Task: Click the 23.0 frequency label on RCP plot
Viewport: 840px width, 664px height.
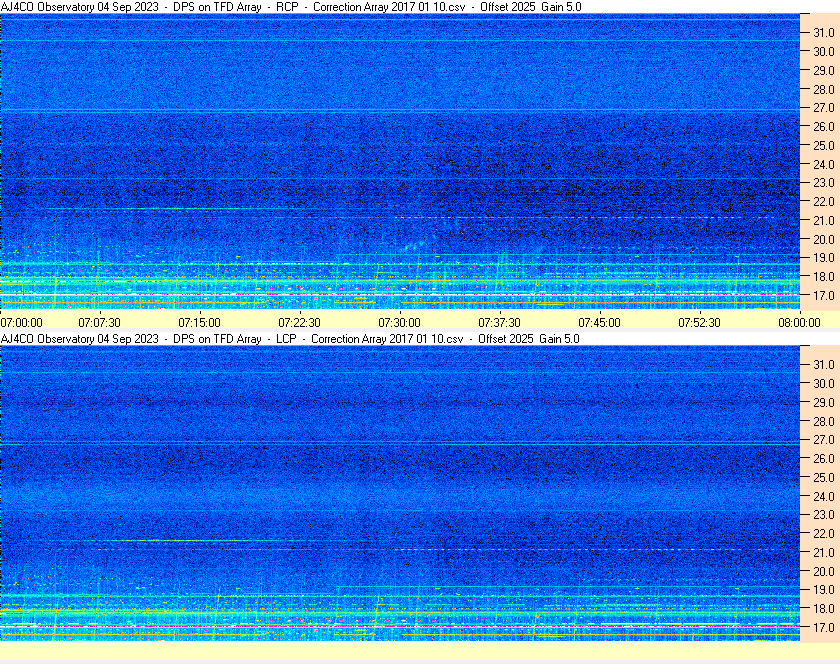Action: (824, 183)
